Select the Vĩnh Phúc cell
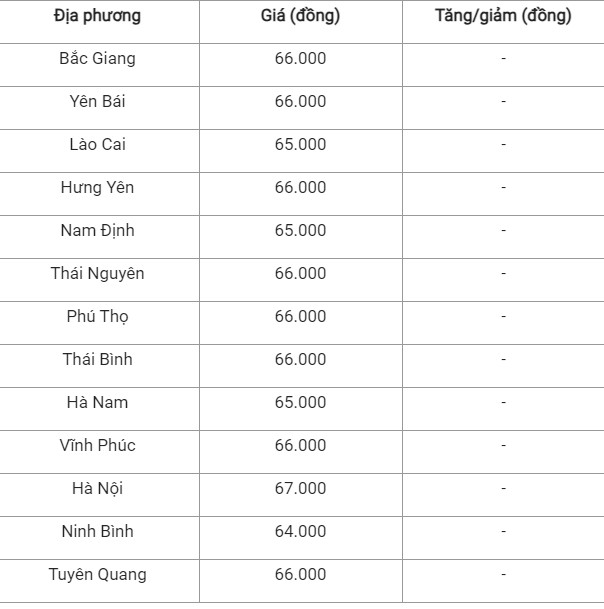Viewport: 604px width, 609px height. click(97, 446)
